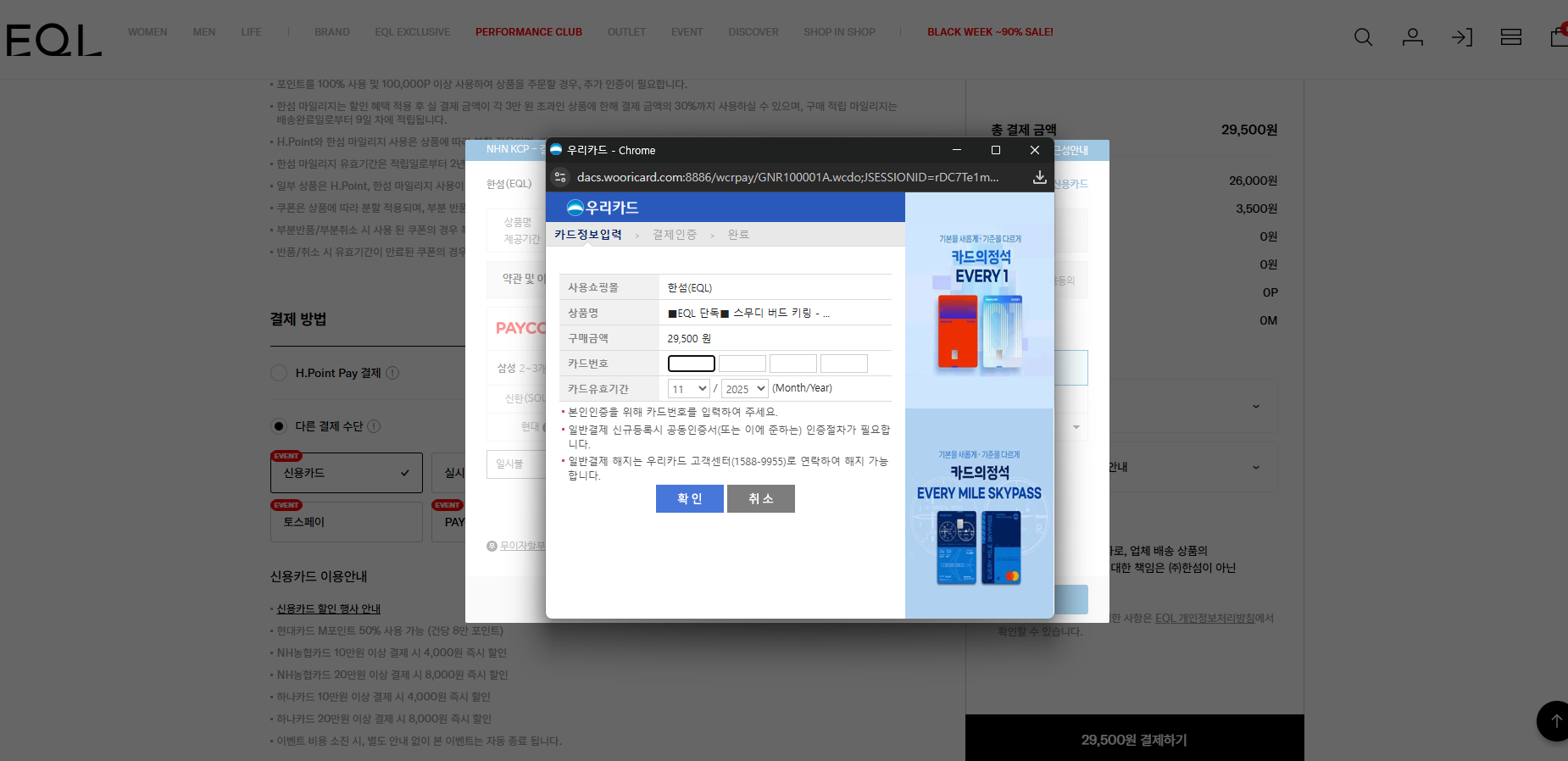The width and height of the screenshot is (1568, 761).
Task: Open the stacked-lines menu icon in the header
Action: click(1511, 37)
